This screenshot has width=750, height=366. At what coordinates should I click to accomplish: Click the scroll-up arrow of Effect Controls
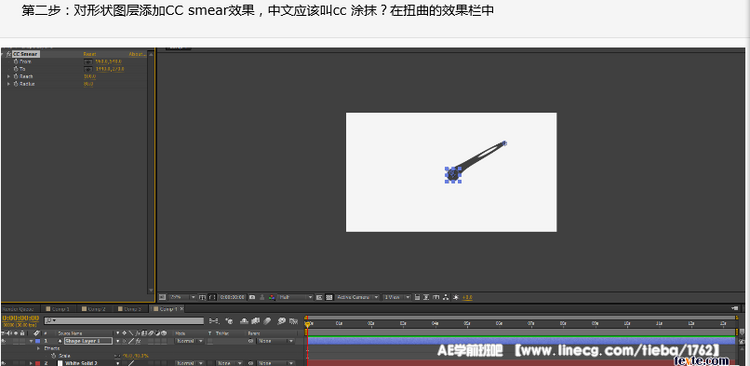pos(151,55)
